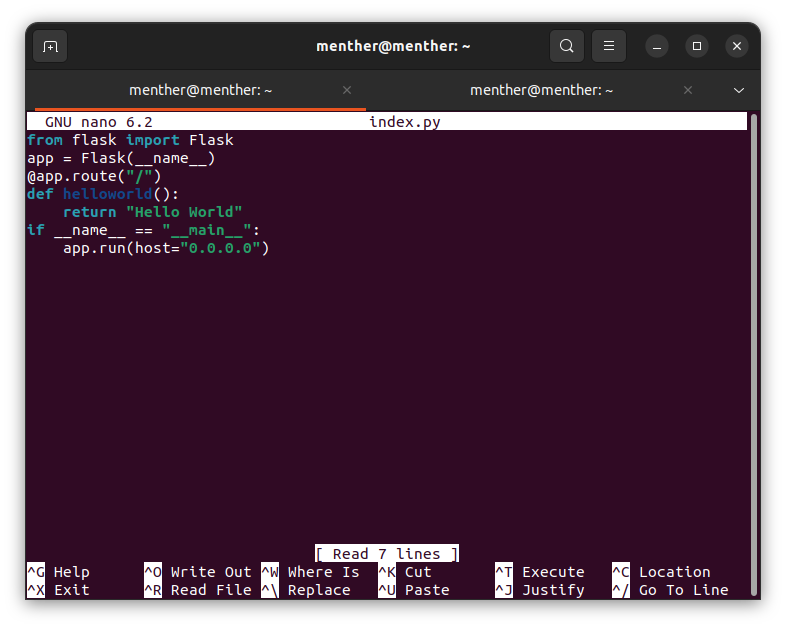Maximize the terminal window

pyautogui.click(x=697, y=46)
